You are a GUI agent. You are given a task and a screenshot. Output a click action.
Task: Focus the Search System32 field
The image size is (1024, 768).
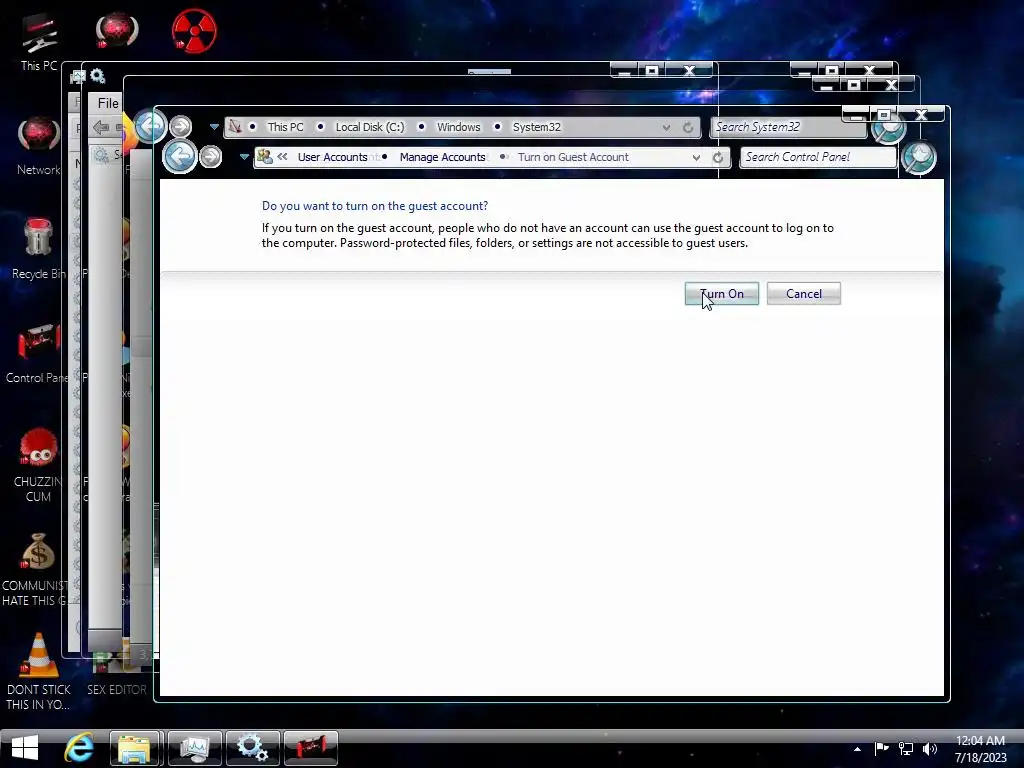787,127
